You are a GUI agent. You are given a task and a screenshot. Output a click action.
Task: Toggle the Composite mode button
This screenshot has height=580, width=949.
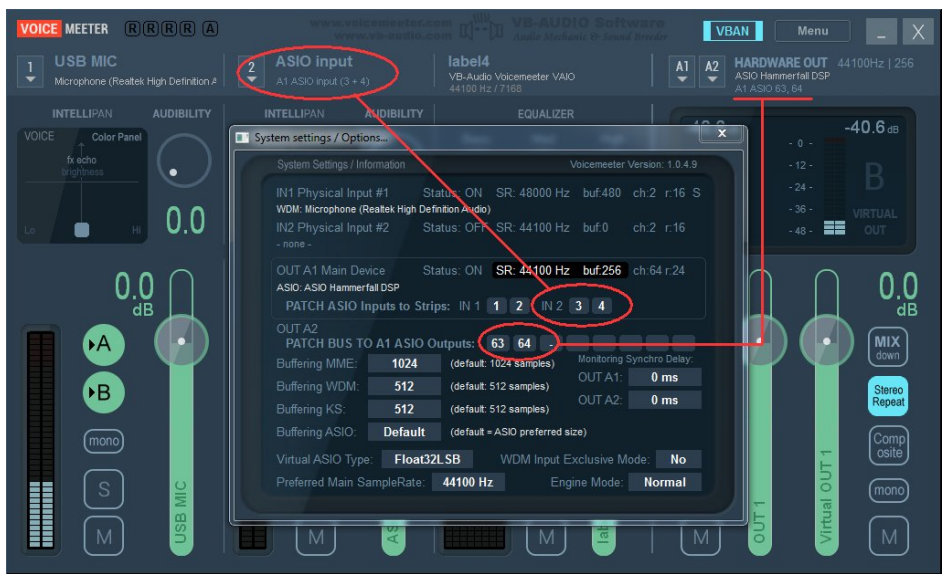click(x=888, y=446)
